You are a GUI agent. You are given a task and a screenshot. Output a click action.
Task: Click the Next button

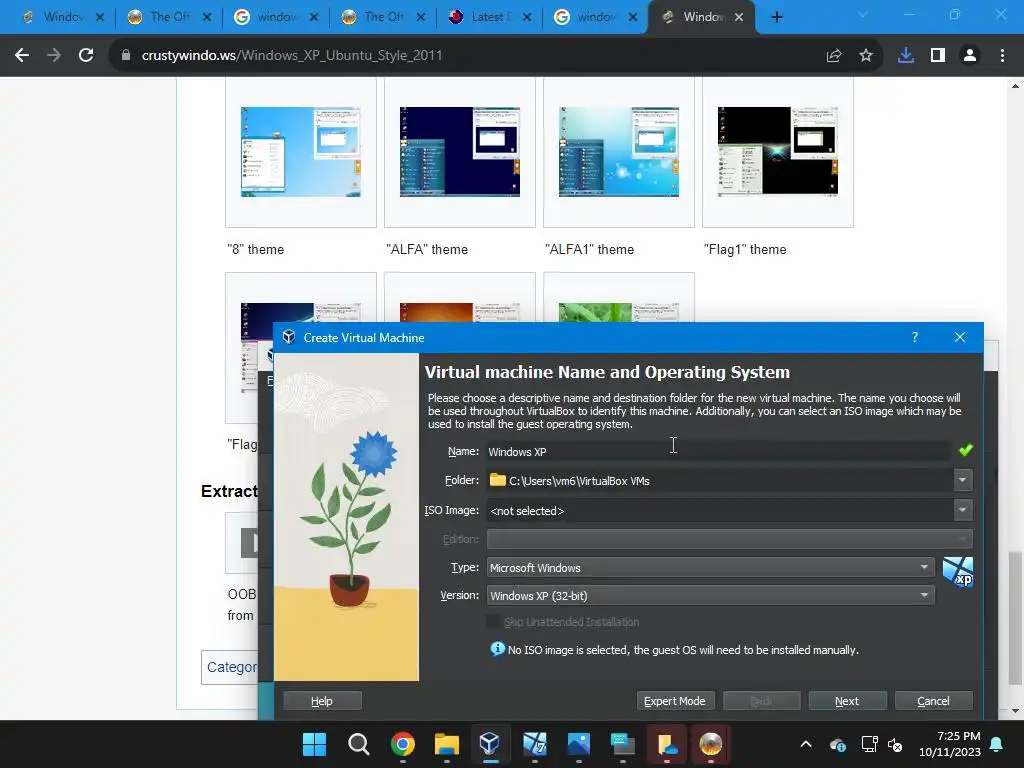(x=847, y=701)
